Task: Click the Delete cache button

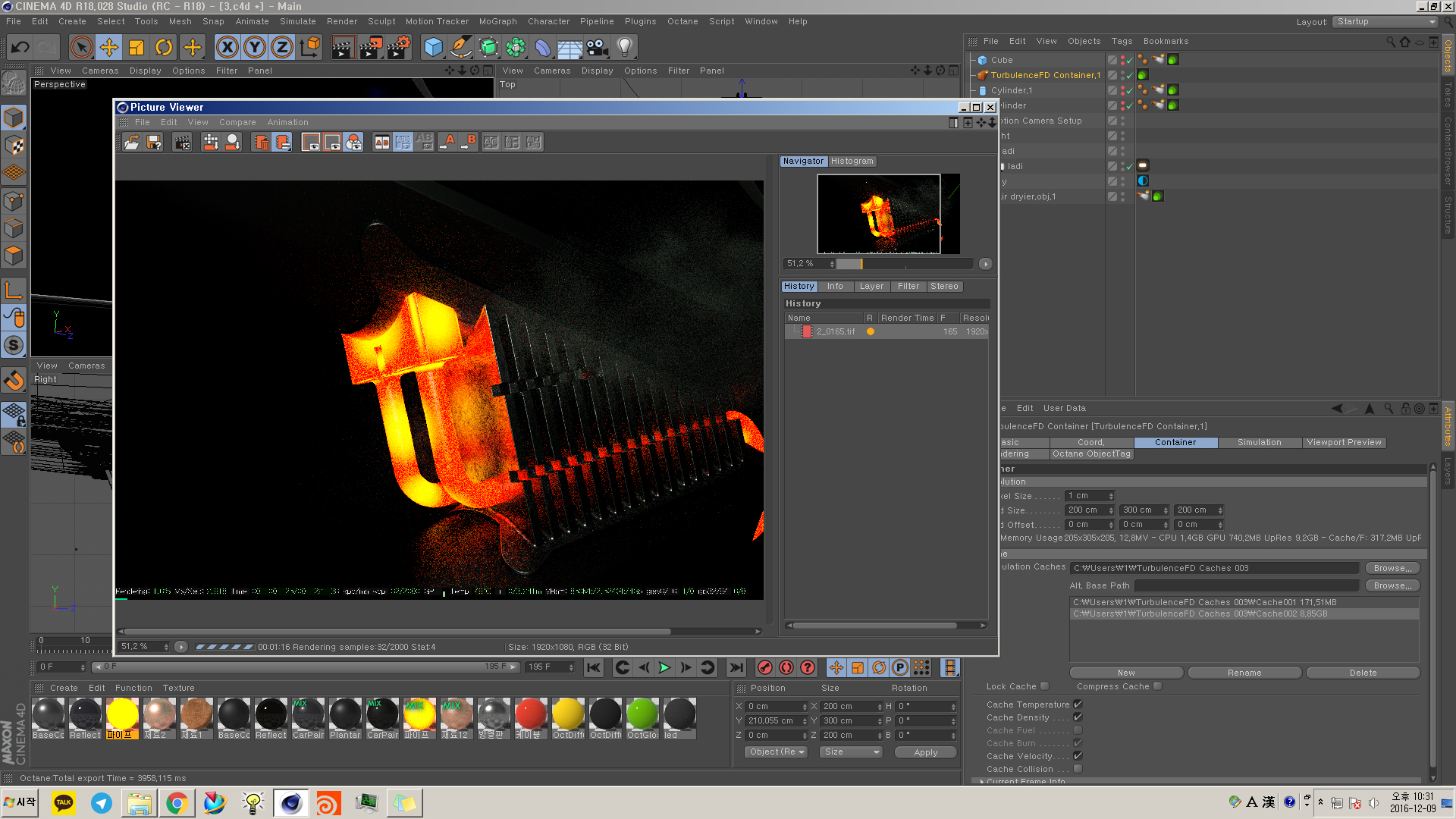Action: tap(1363, 673)
